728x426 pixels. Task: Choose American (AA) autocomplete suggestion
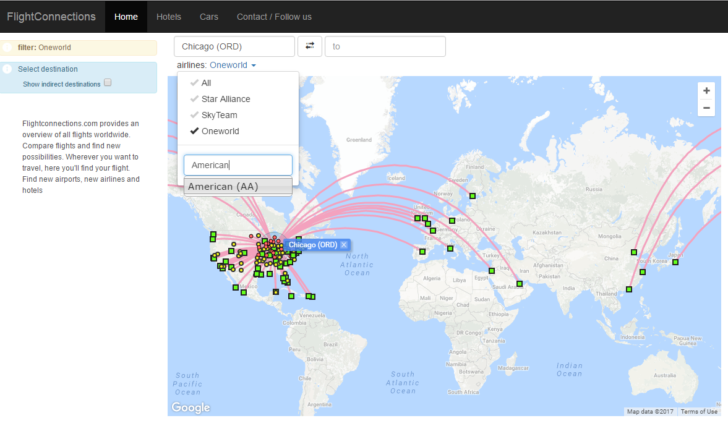238,187
